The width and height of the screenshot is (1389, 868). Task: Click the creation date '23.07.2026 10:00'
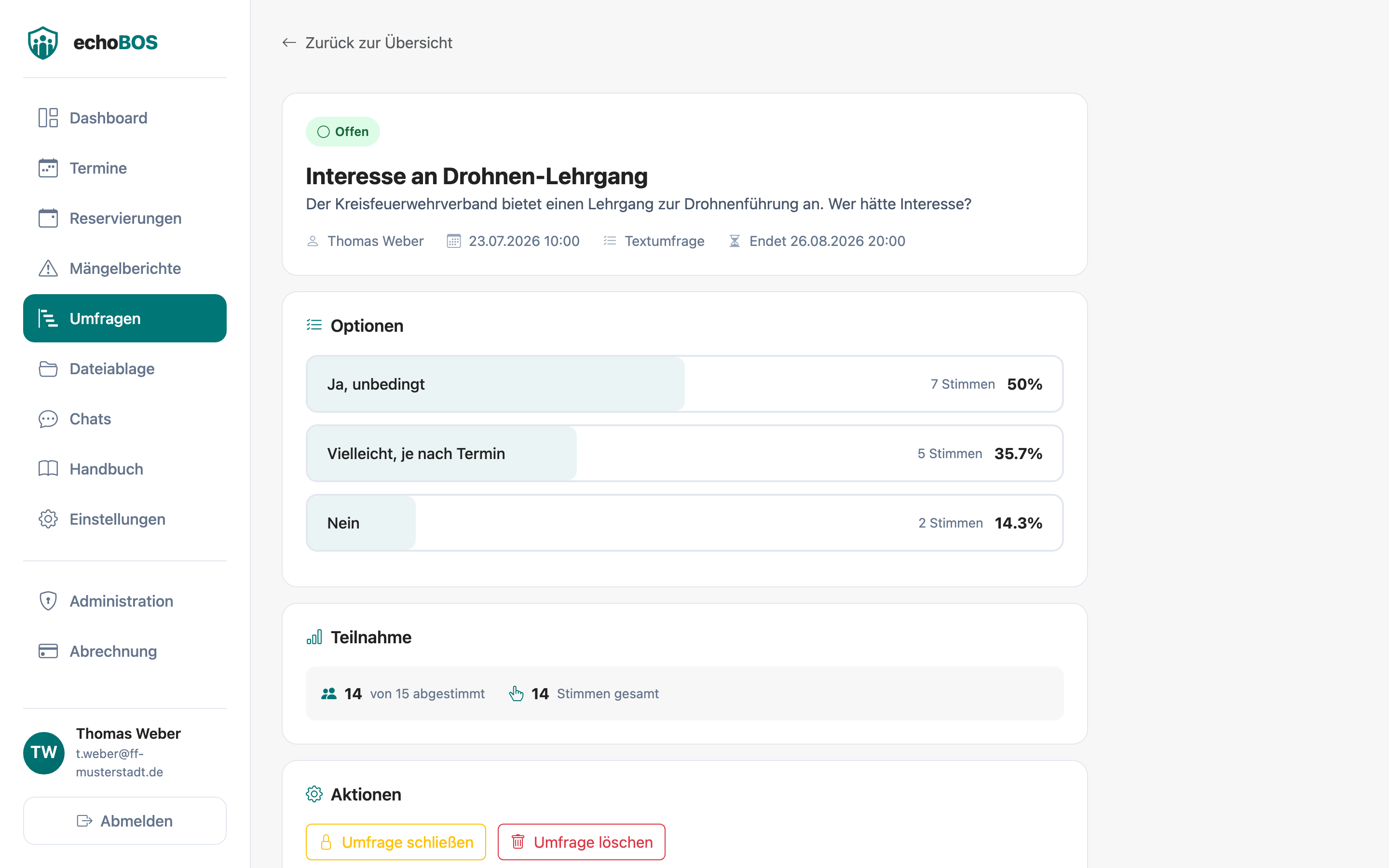click(x=524, y=241)
